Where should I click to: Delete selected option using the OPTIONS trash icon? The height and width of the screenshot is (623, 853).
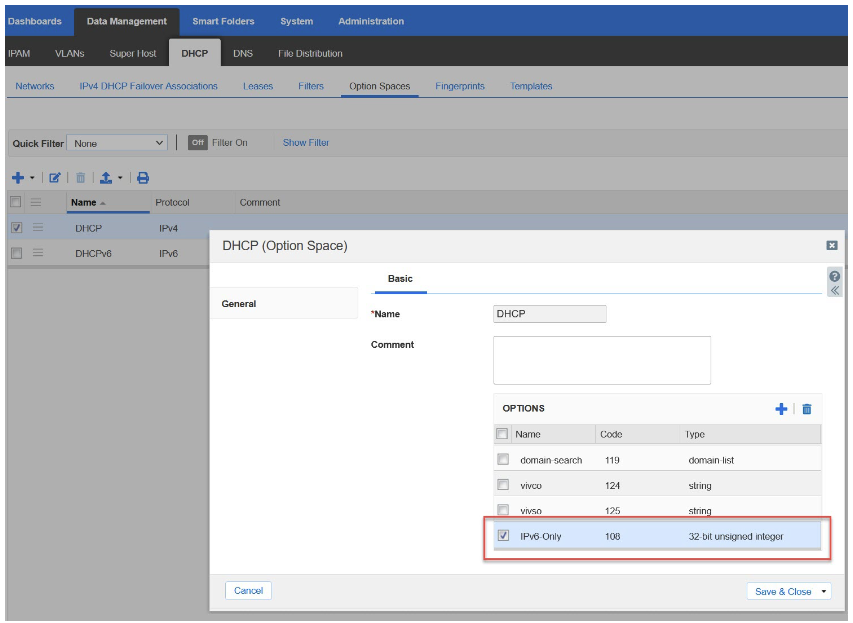pyautogui.click(x=807, y=409)
